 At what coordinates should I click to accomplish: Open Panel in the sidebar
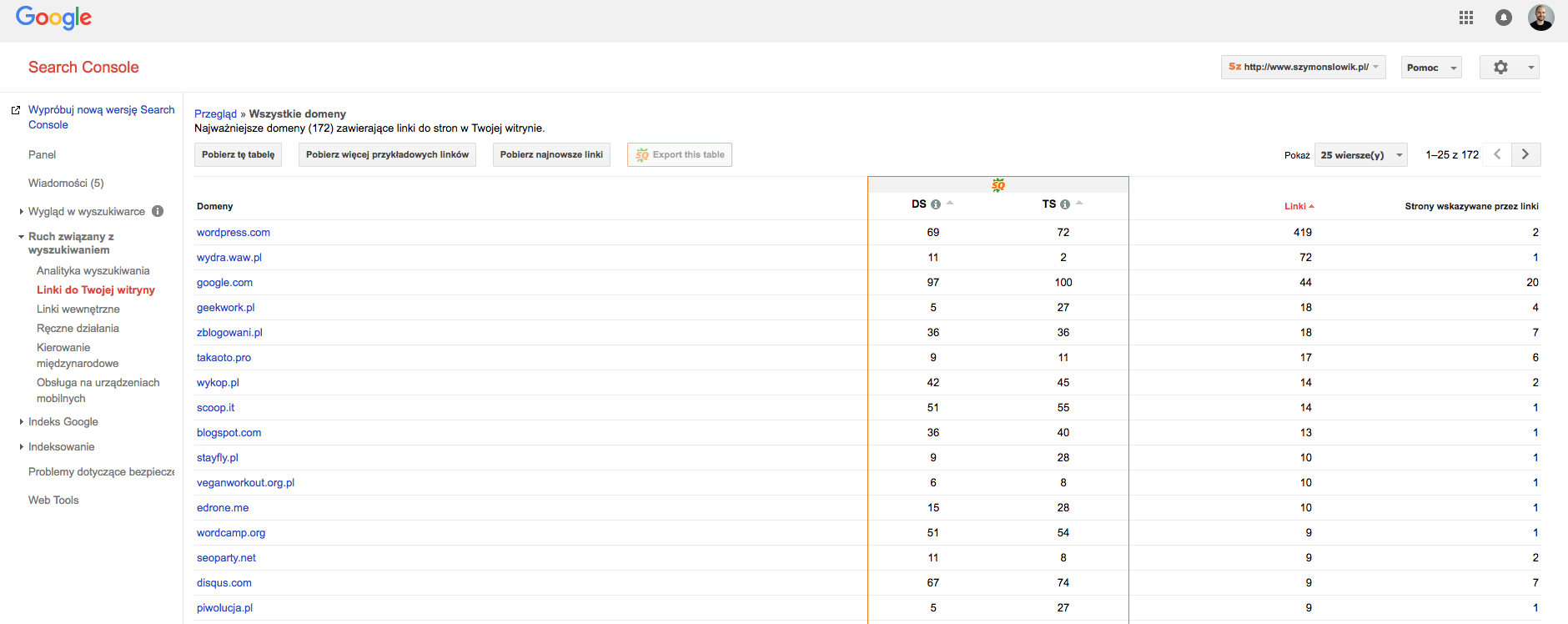(x=42, y=154)
